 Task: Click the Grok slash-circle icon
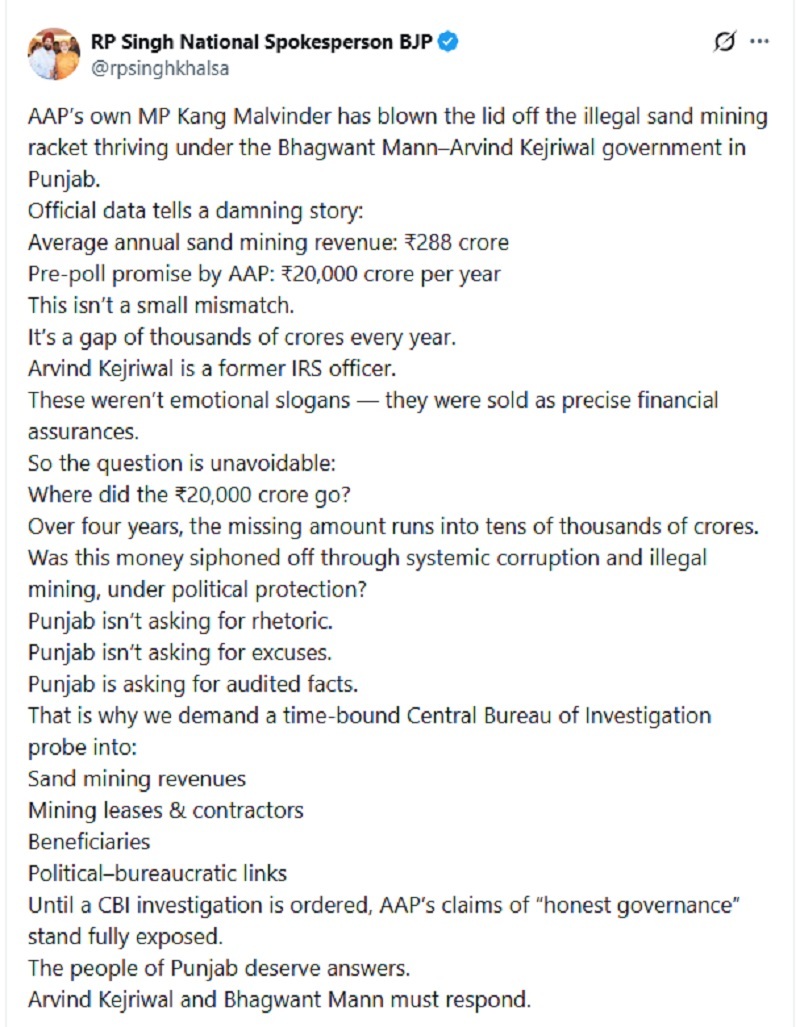[726, 42]
